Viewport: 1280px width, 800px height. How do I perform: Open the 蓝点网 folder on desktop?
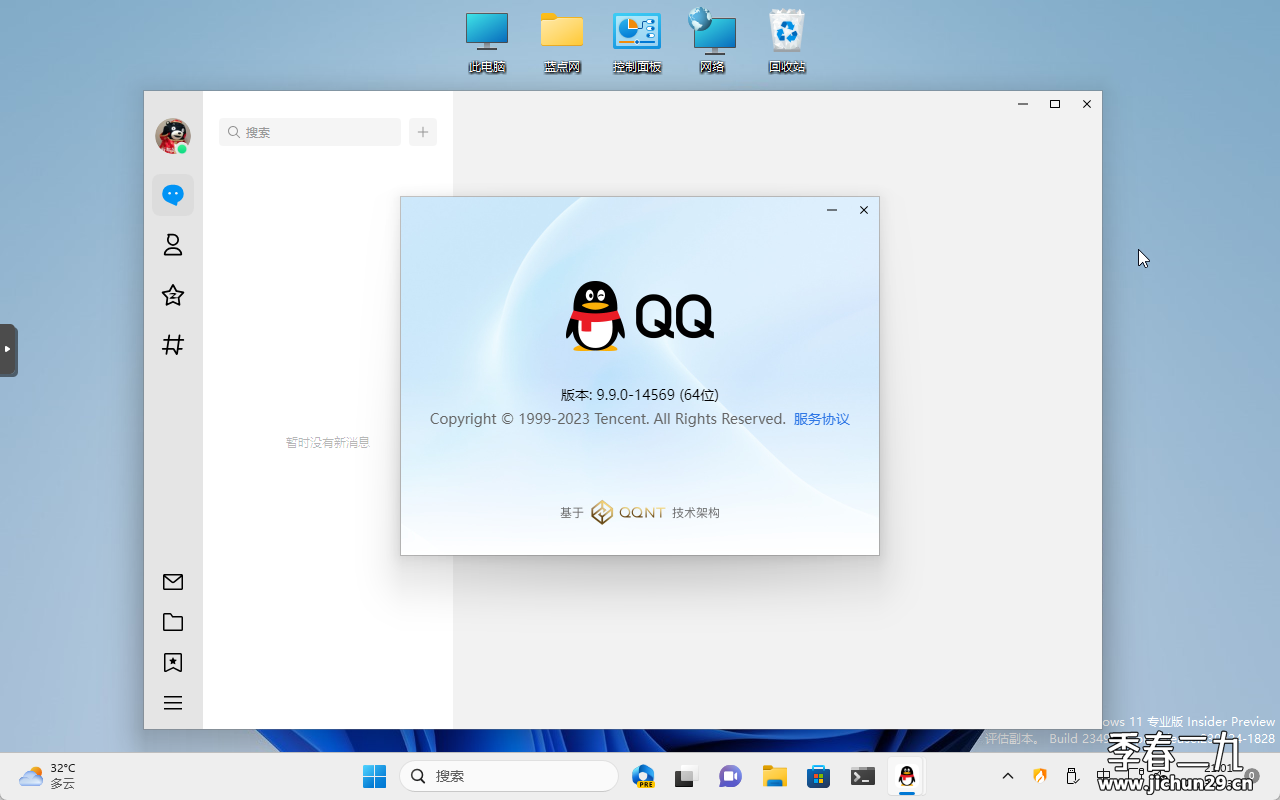click(562, 42)
